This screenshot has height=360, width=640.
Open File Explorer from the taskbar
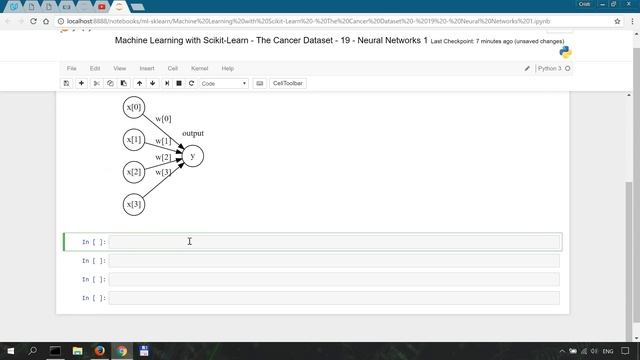[77, 351]
